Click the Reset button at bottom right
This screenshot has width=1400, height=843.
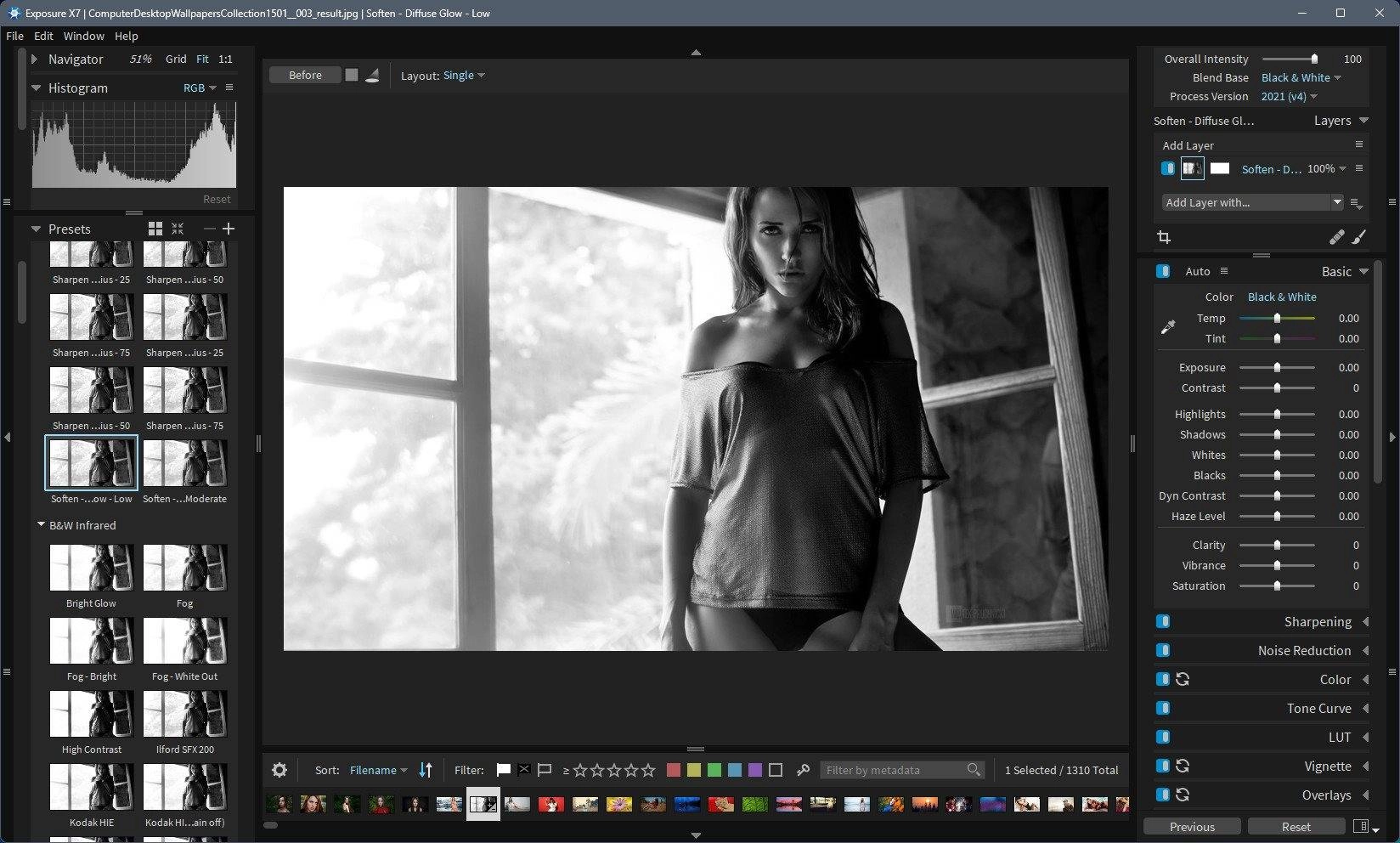coord(1296,826)
